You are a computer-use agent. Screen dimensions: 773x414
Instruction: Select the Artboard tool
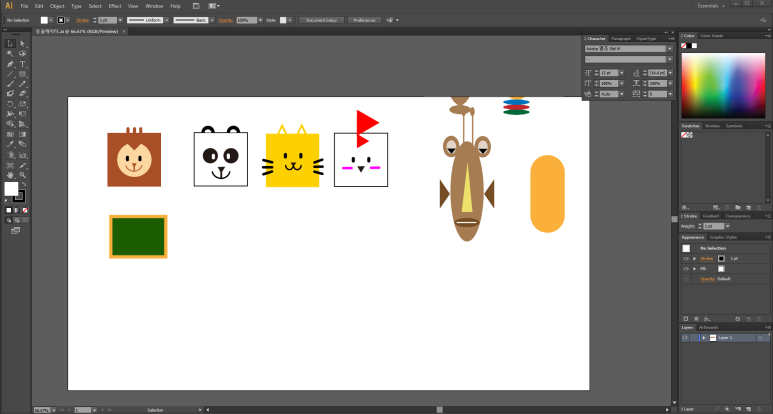[x=10, y=165]
